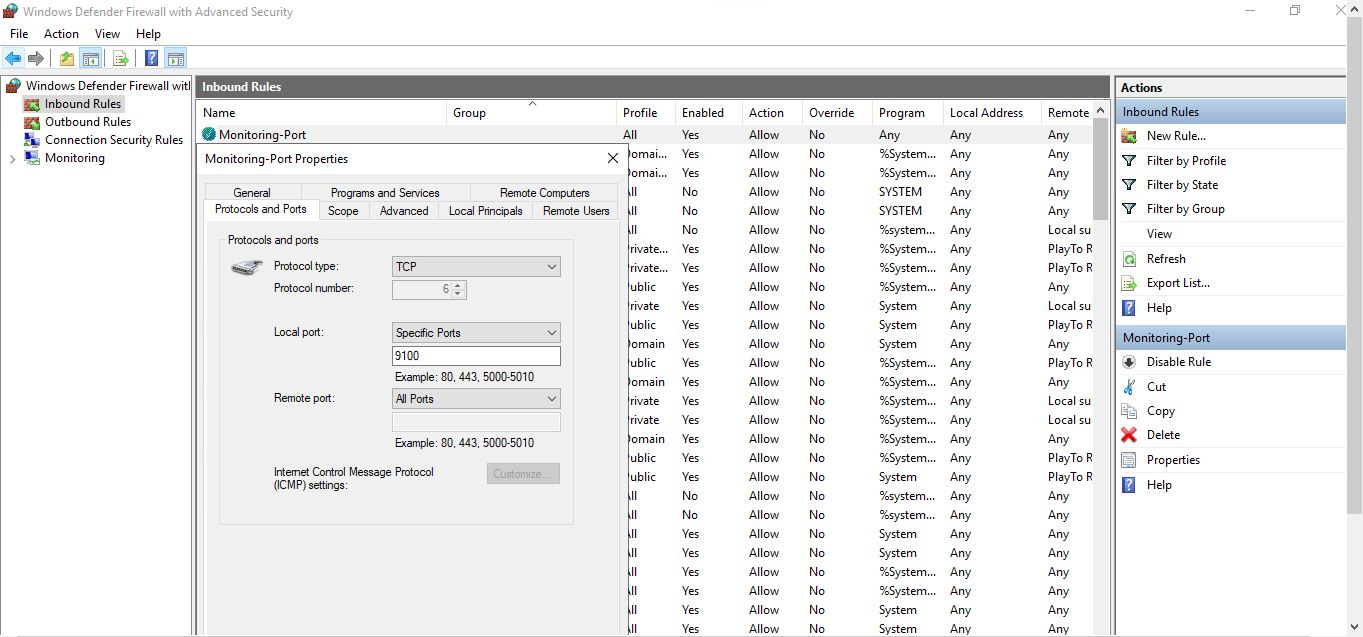1363x637 pixels.
Task: Click the Export List toolbar icon
Action: tap(120, 58)
